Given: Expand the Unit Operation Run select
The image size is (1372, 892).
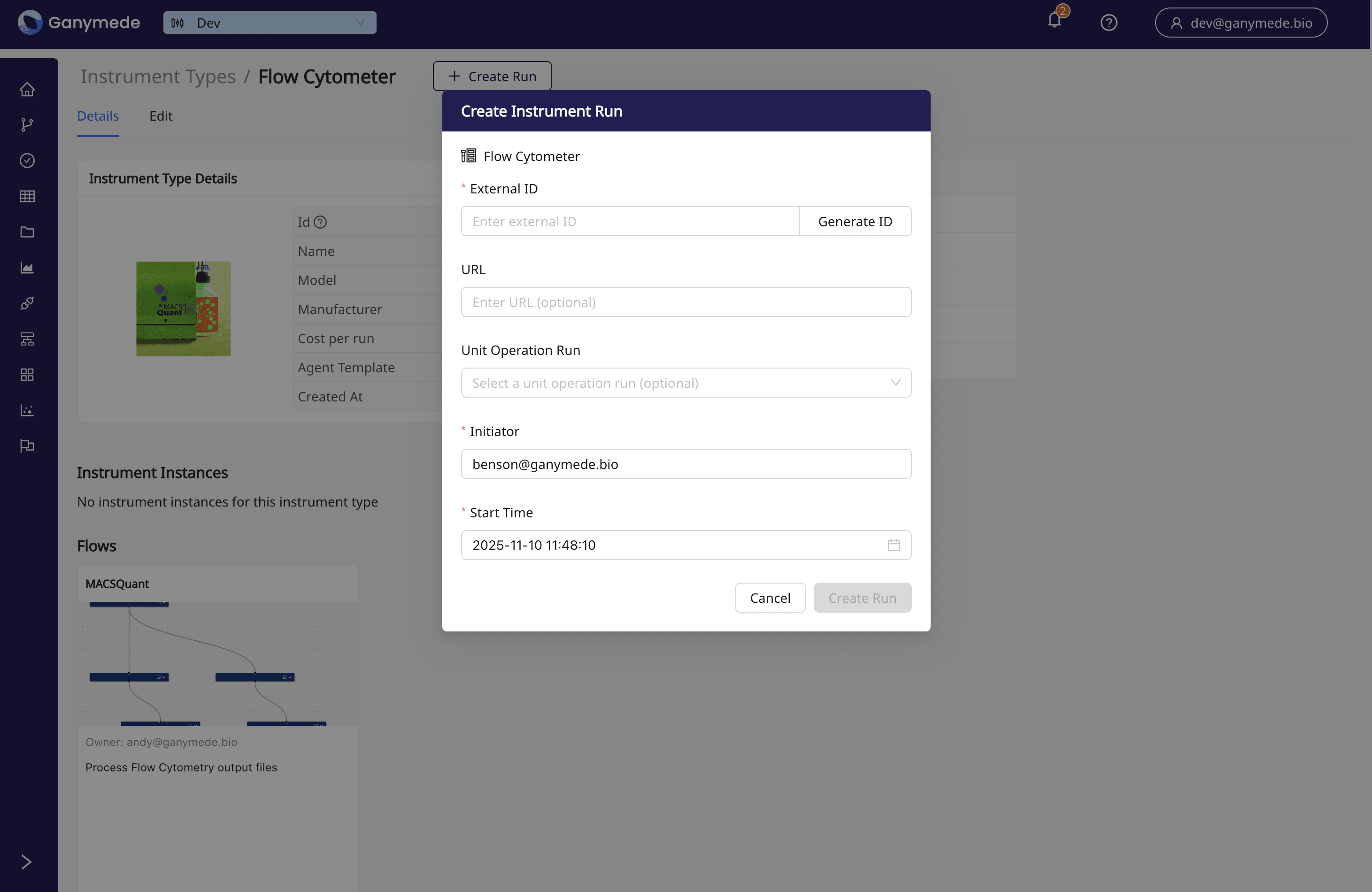Looking at the screenshot, I should tap(686, 383).
